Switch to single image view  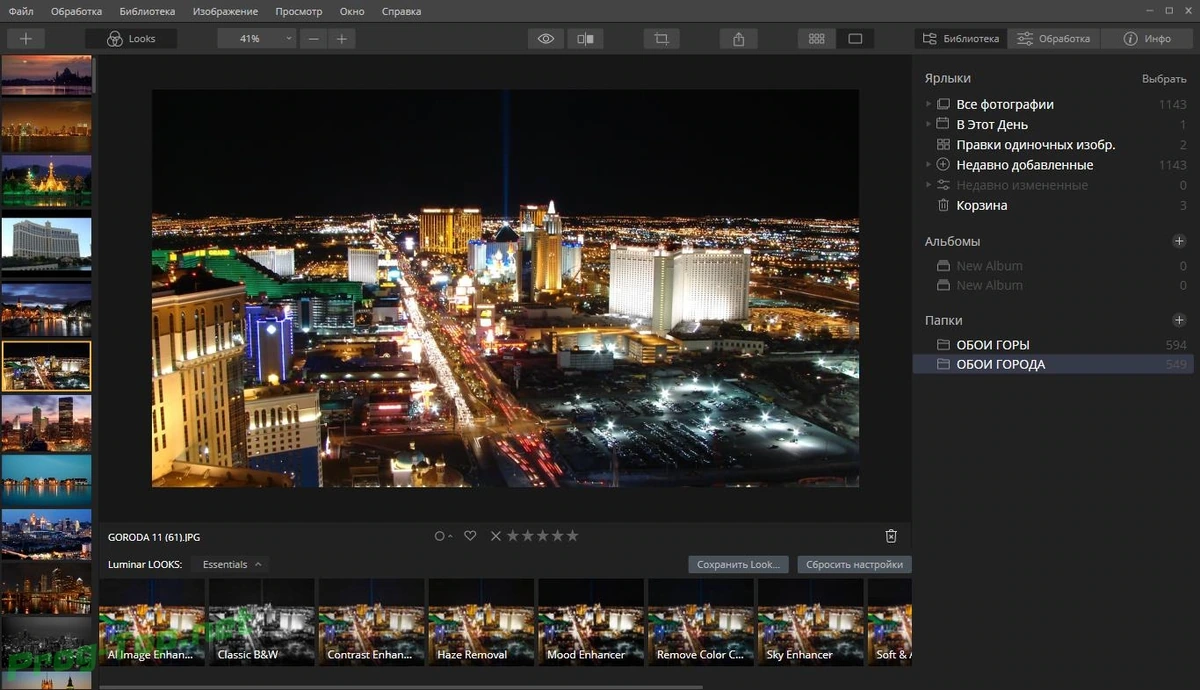pyautogui.click(x=855, y=39)
